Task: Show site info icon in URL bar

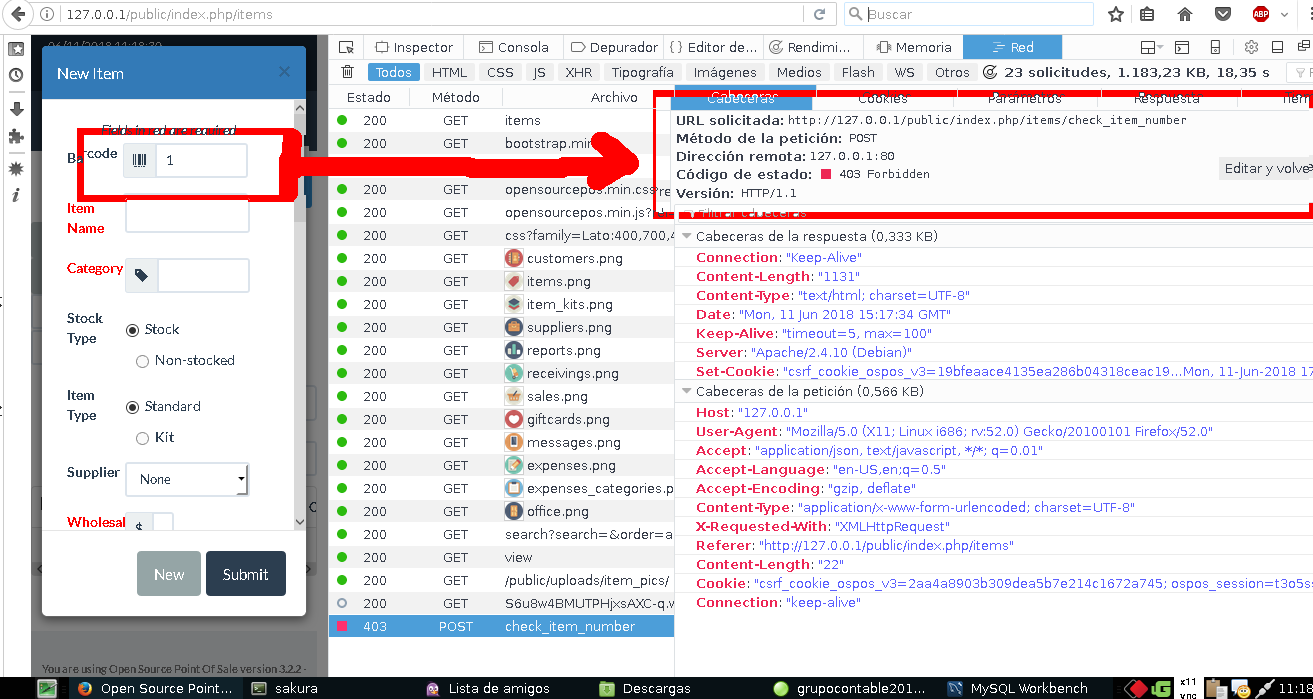Action: pyautogui.click(x=48, y=14)
